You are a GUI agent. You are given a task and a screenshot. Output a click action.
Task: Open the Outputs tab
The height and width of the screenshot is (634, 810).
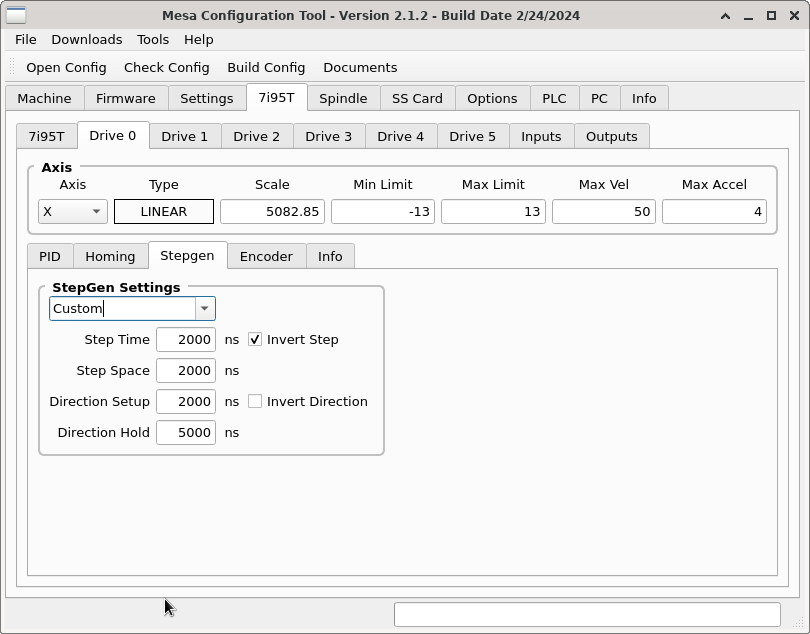coord(611,136)
